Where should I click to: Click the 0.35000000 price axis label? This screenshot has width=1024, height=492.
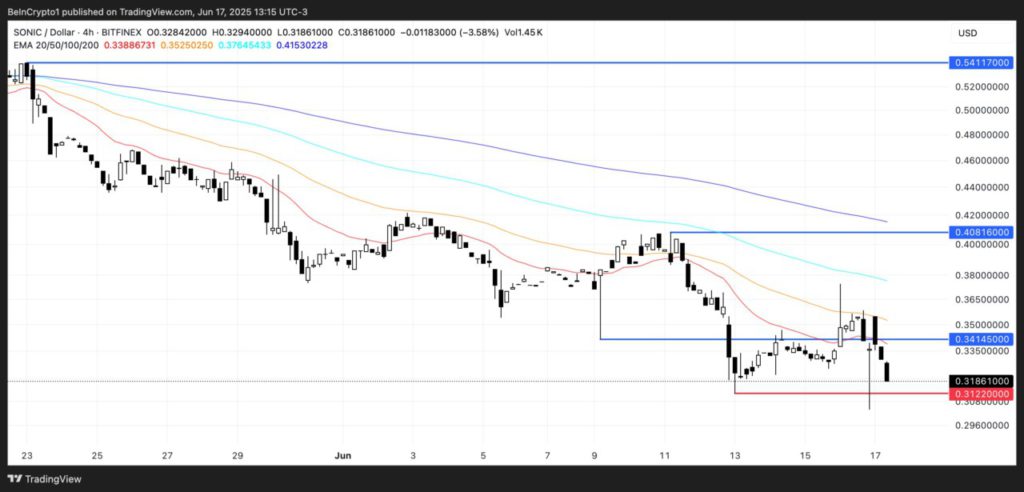coord(983,325)
